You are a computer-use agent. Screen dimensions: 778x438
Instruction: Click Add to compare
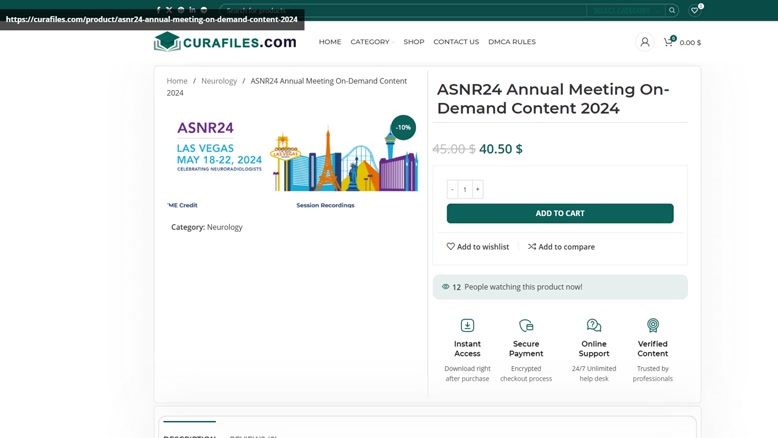[x=561, y=247]
